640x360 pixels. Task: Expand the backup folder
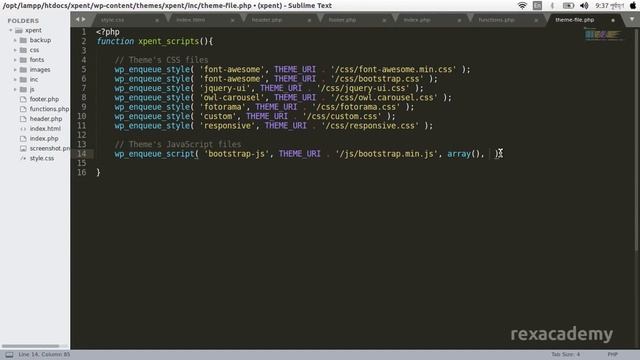(15, 40)
